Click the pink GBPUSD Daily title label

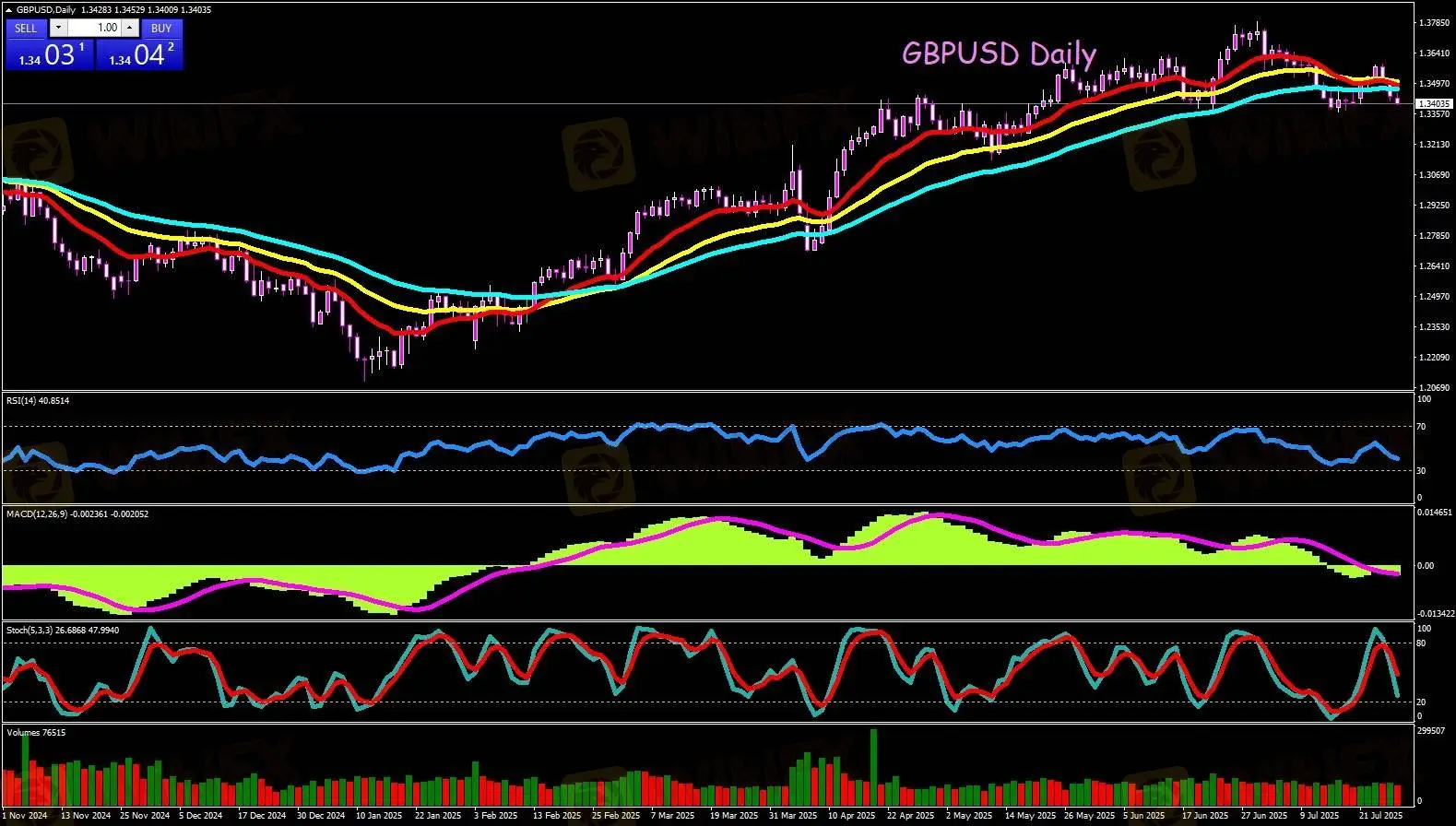point(999,53)
